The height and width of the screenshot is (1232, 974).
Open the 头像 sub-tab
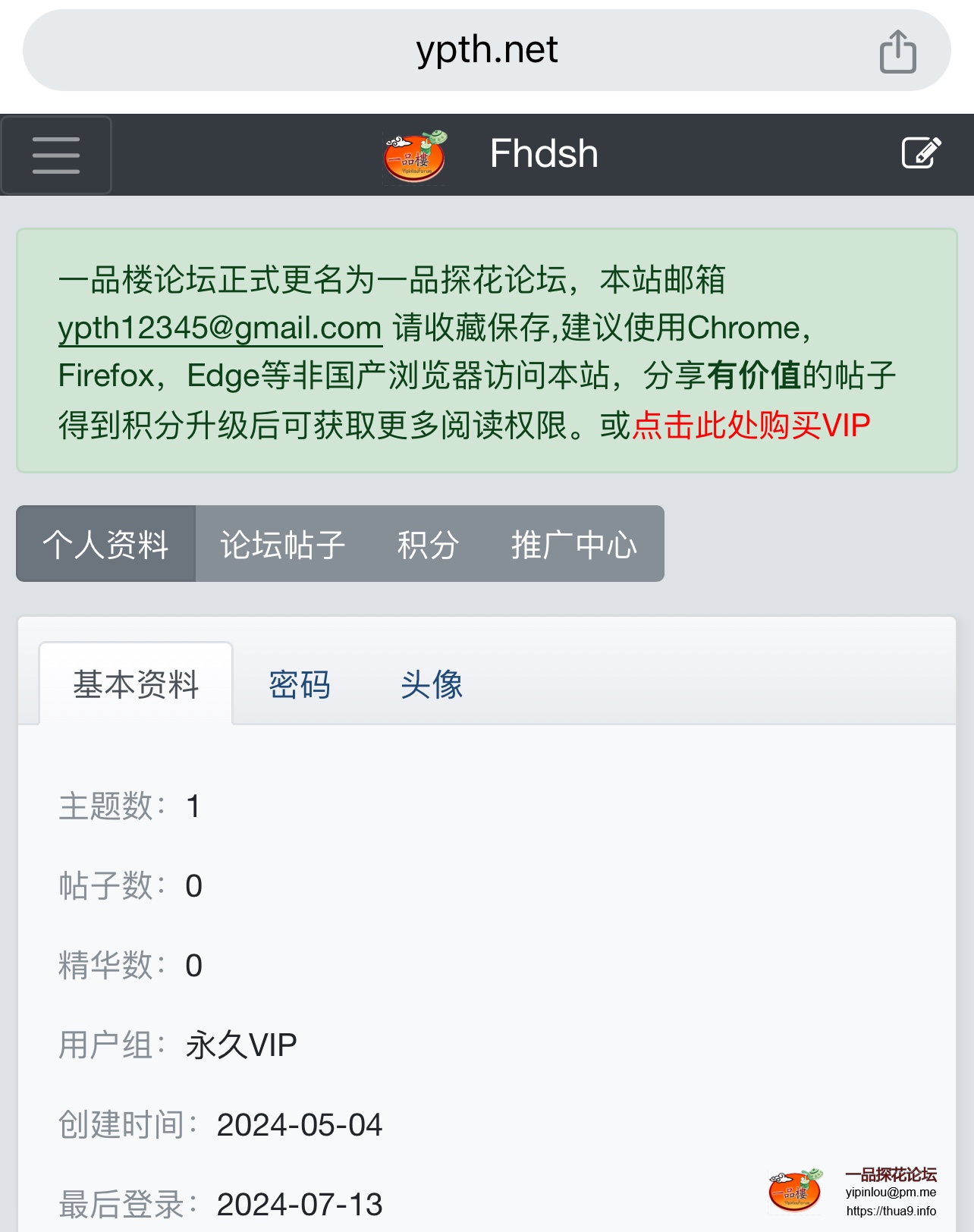pos(432,684)
